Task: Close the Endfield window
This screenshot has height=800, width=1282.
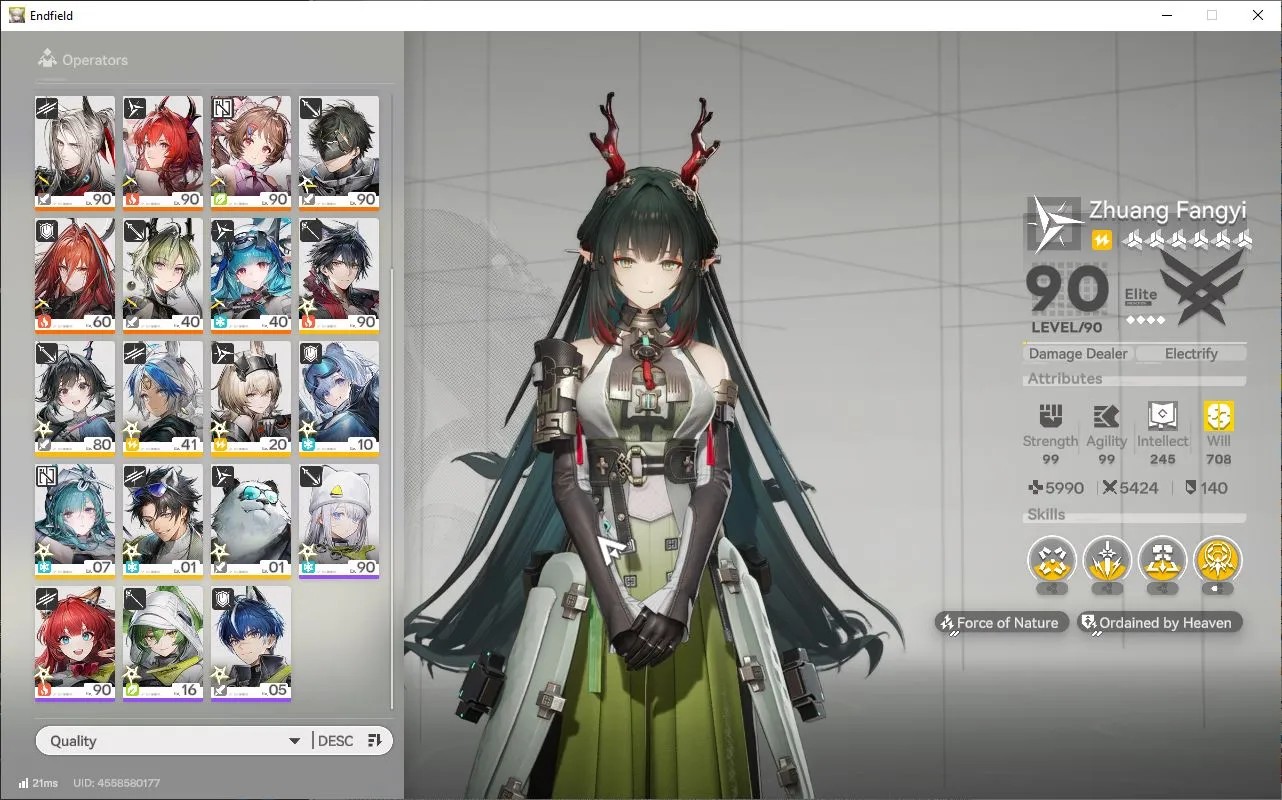Action: [1258, 15]
